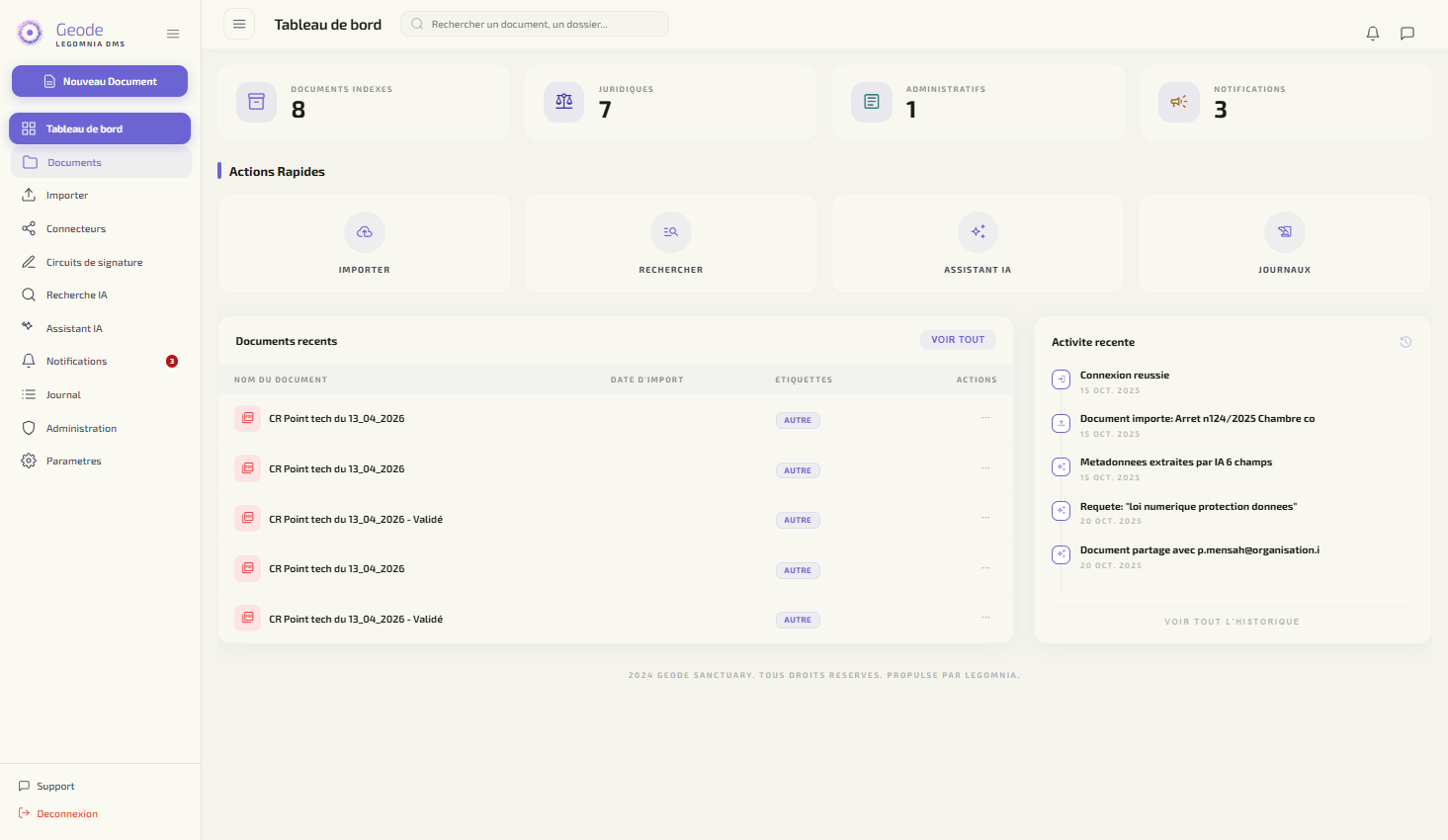Screen dimensions: 1448x840
Task: Open actions menu of third document row
Action: pos(985,518)
